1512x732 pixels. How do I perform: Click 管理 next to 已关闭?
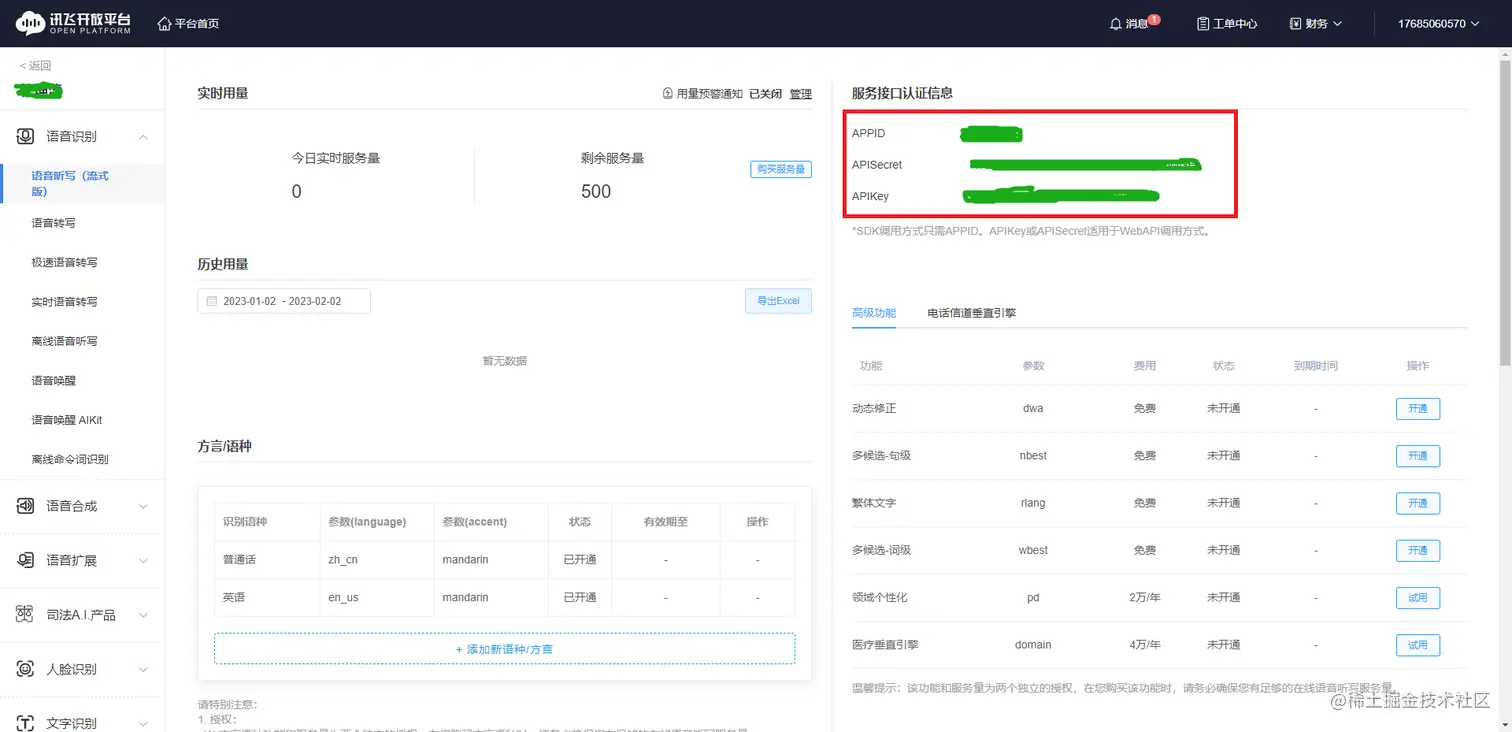[801, 94]
